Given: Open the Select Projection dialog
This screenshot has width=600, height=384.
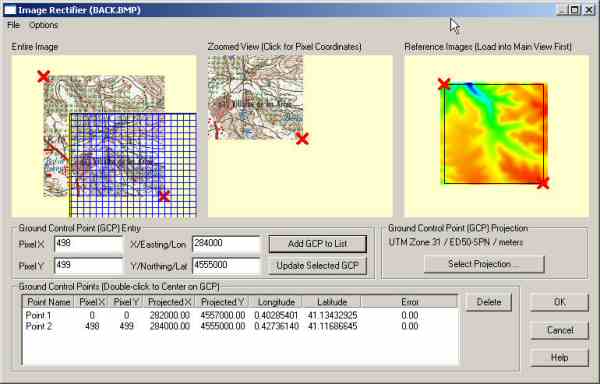Looking at the screenshot, I should [484, 264].
